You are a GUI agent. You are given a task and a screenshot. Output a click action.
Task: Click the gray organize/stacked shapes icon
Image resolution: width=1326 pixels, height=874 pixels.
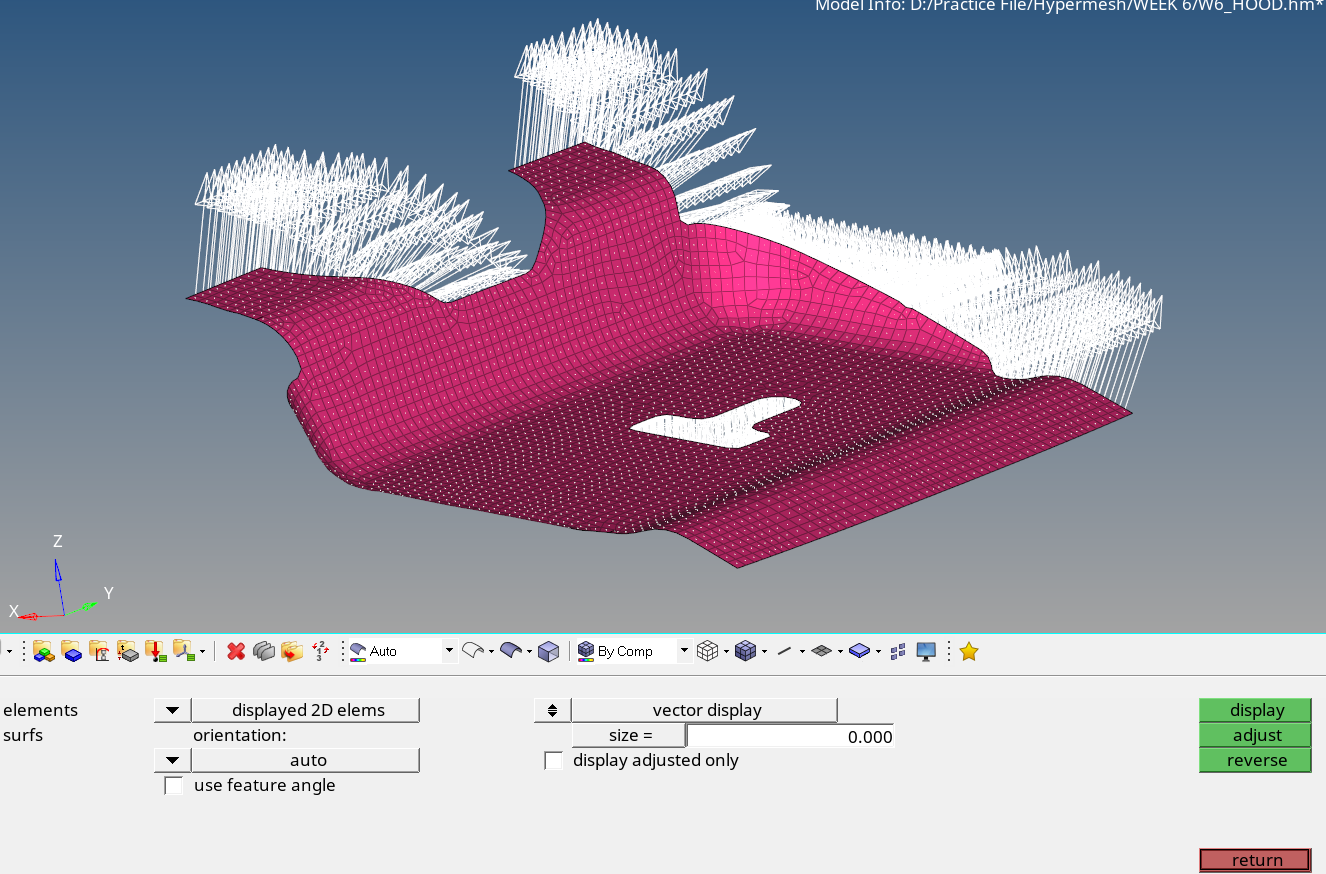click(264, 651)
